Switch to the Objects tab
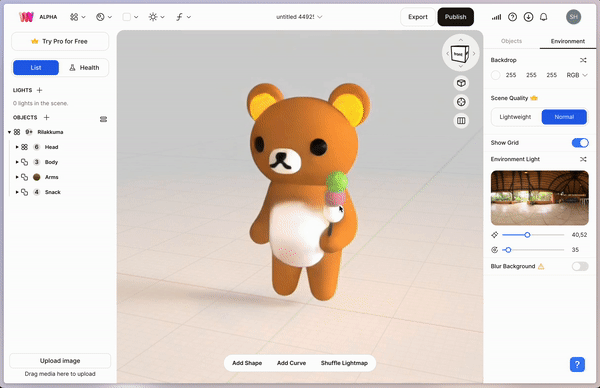 click(x=511, y=41)
